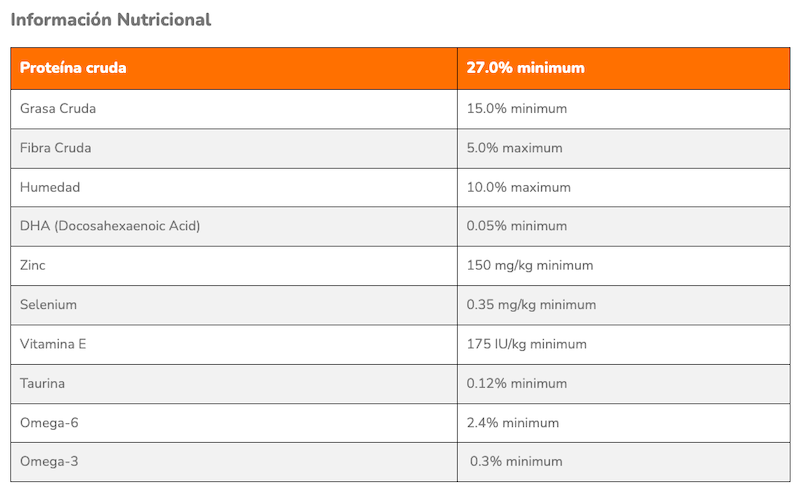Select the Zinc row label

[x=33, y=265]
